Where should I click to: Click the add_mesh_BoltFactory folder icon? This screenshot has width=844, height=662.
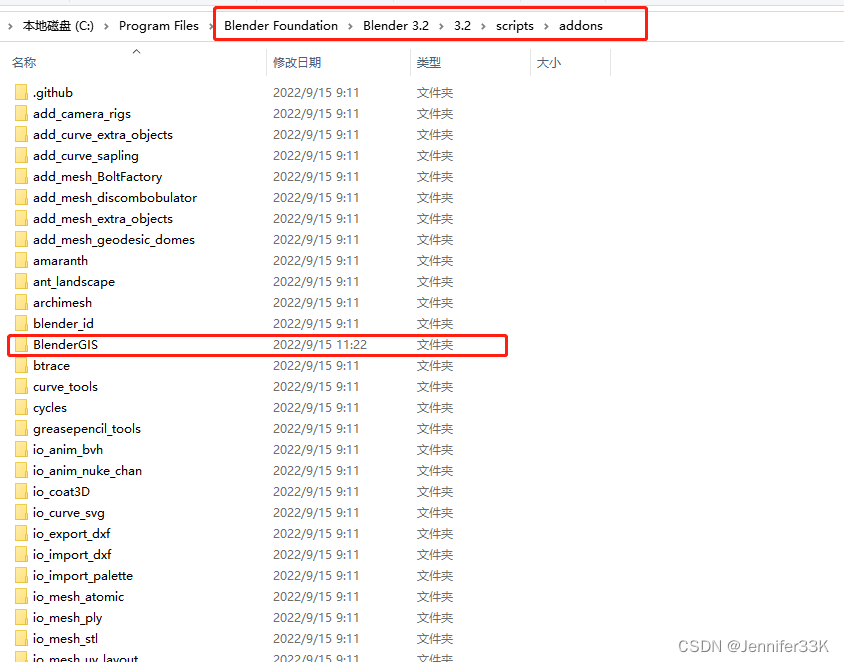(21, 177)
